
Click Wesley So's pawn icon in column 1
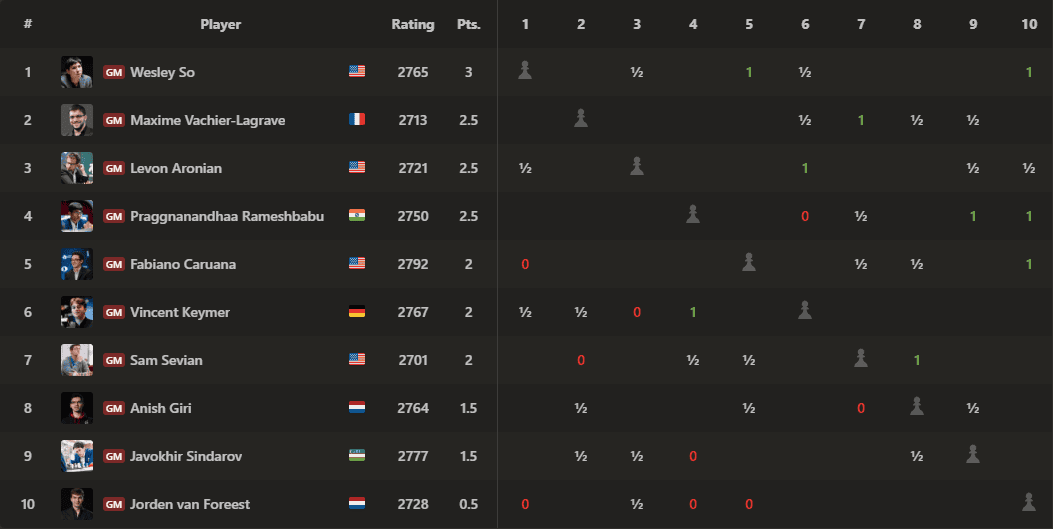[525, 70]
